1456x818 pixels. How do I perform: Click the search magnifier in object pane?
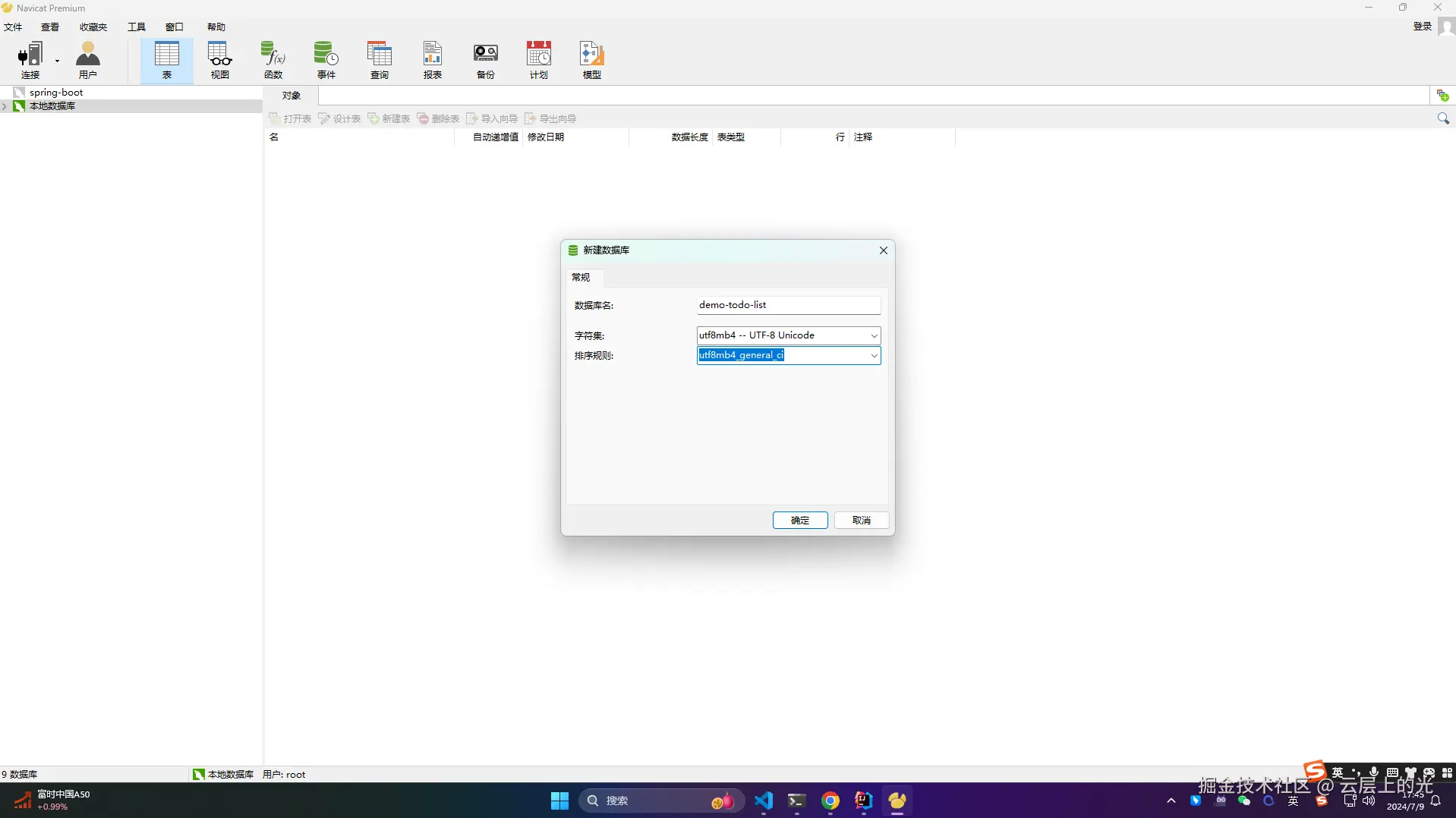click(x=1443, y=118)
